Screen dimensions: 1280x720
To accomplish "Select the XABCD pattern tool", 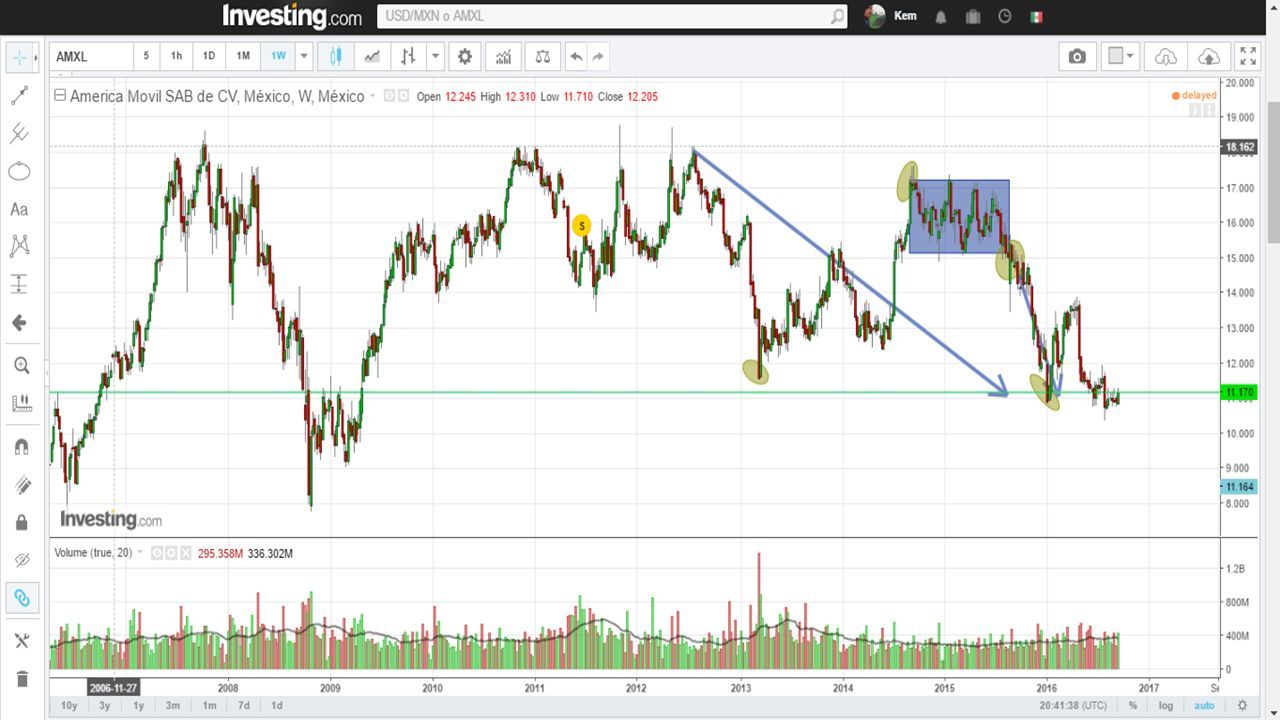I will point(19,246).
